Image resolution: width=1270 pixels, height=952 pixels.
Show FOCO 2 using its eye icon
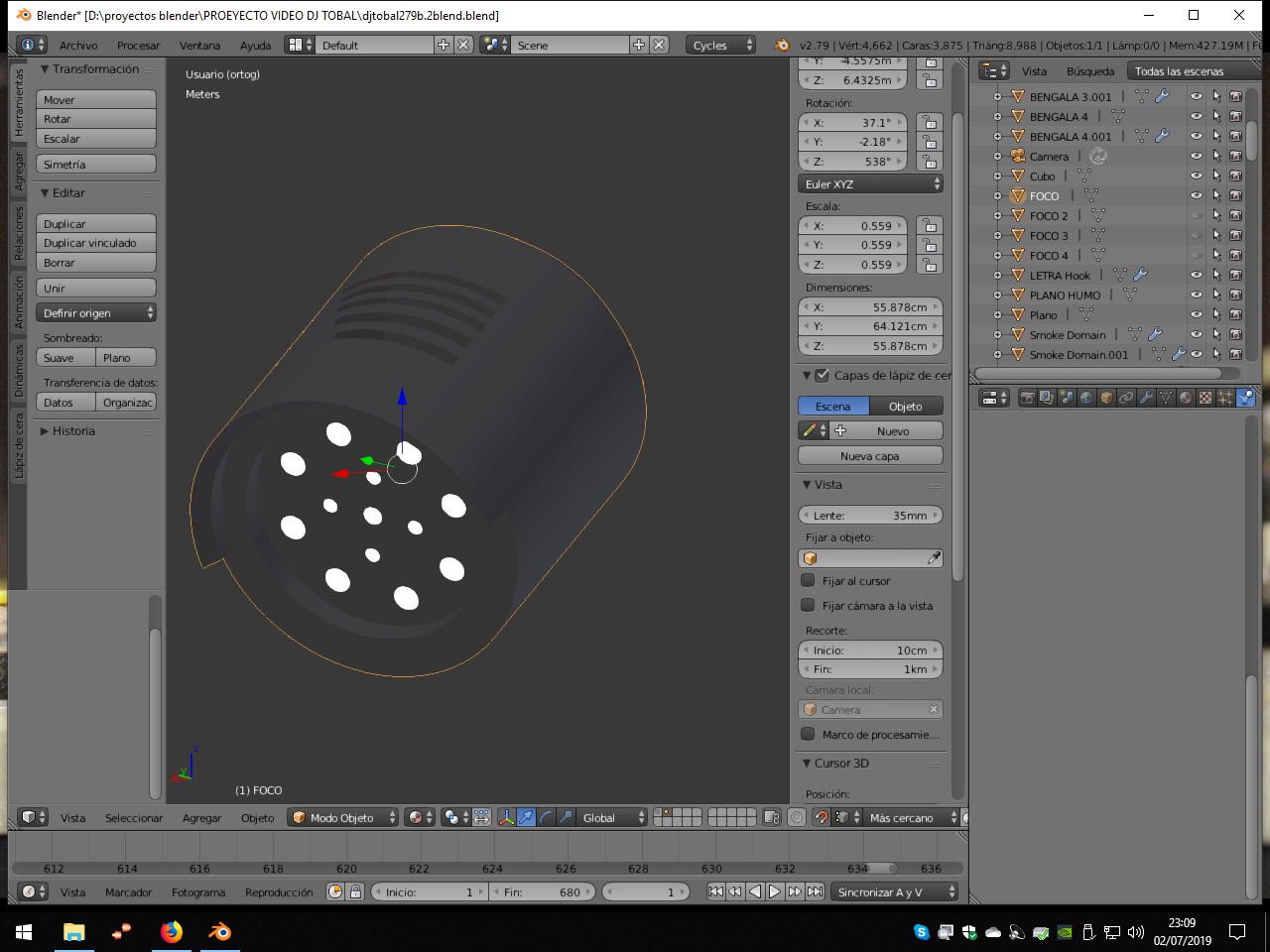[1196, 216]
